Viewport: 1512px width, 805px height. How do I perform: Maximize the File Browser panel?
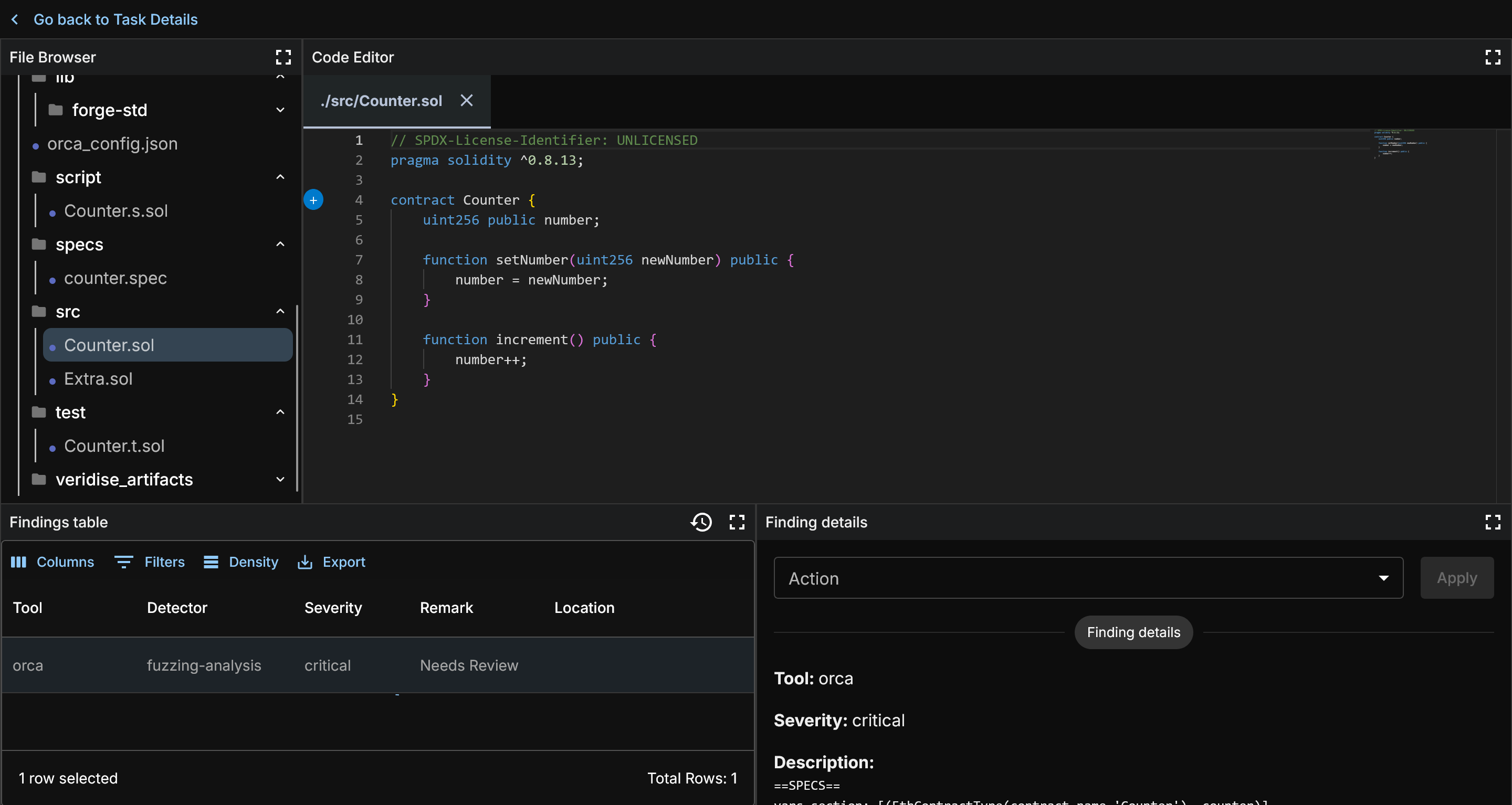[283, 57]
